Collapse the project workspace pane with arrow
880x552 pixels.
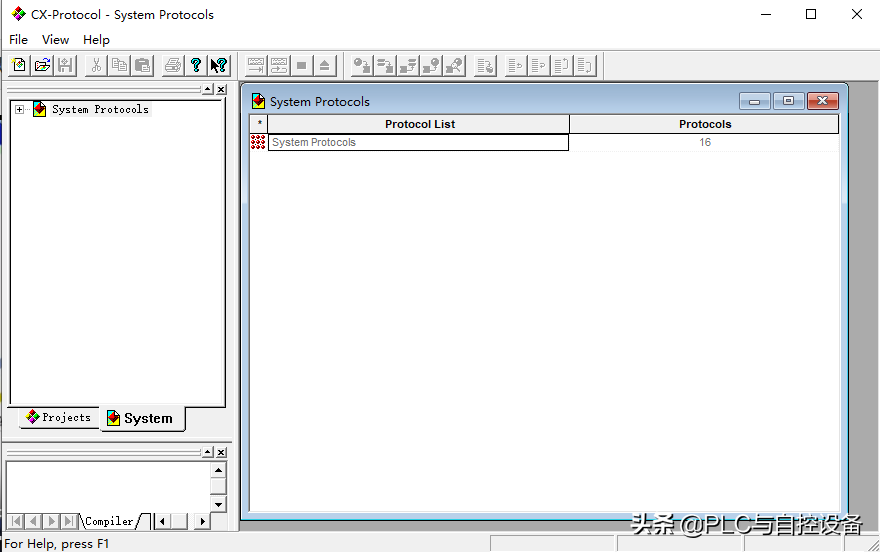point(207,90)
